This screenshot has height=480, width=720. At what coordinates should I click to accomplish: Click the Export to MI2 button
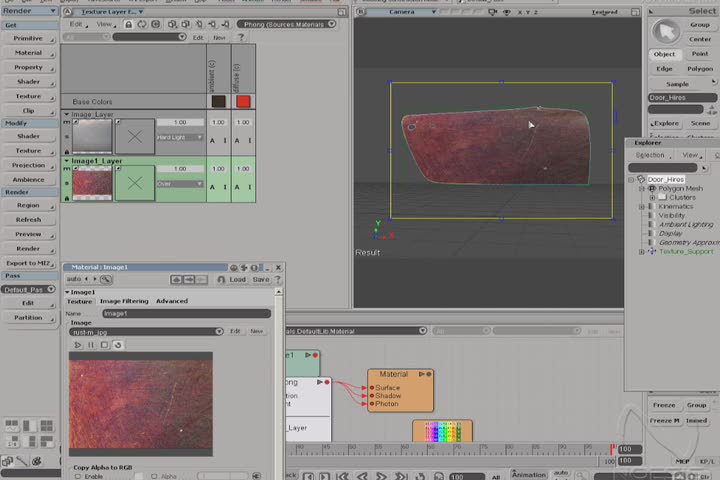tap(29, 263)
